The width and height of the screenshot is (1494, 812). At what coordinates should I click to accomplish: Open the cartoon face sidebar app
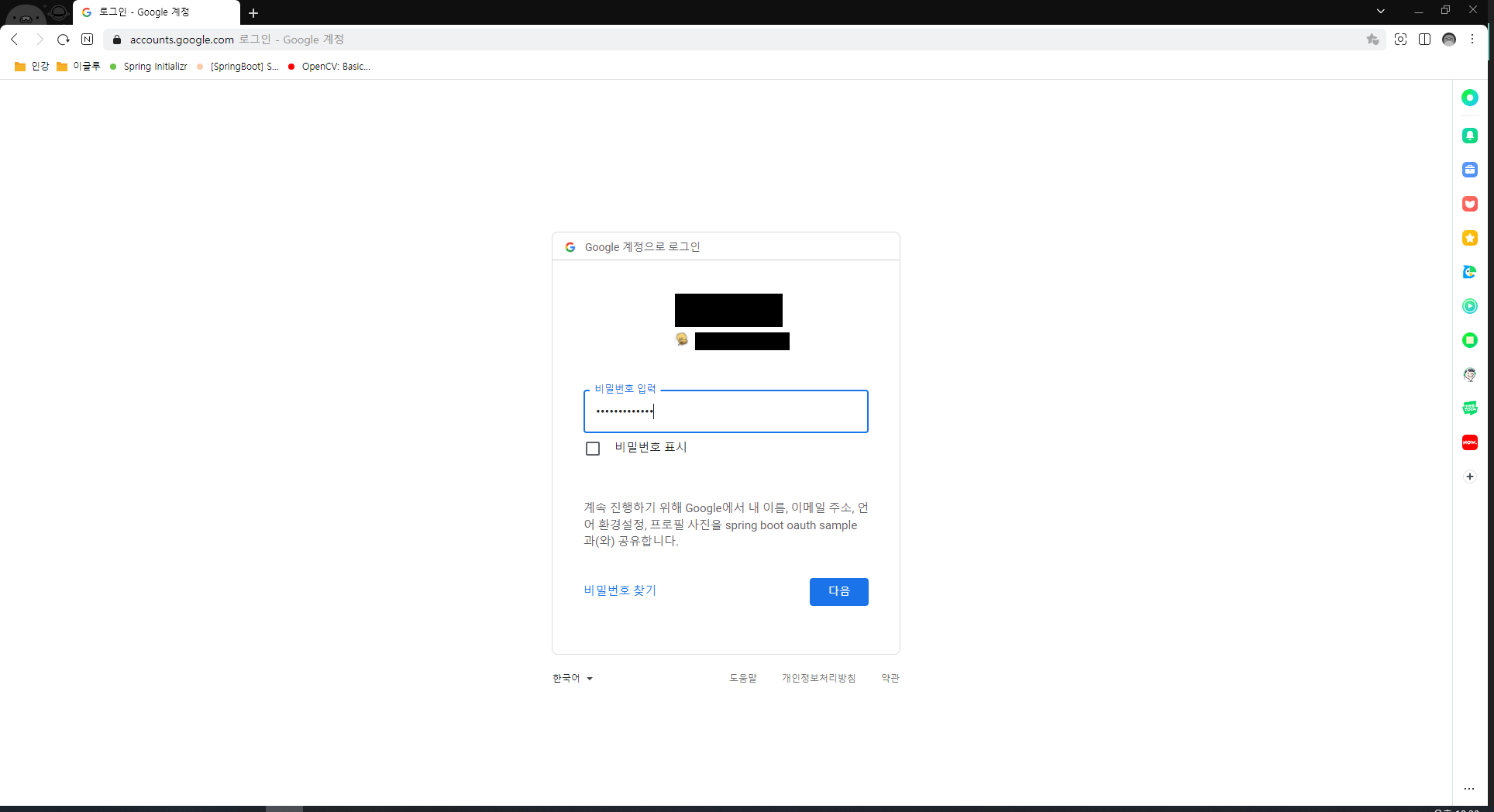(1469, 374)
